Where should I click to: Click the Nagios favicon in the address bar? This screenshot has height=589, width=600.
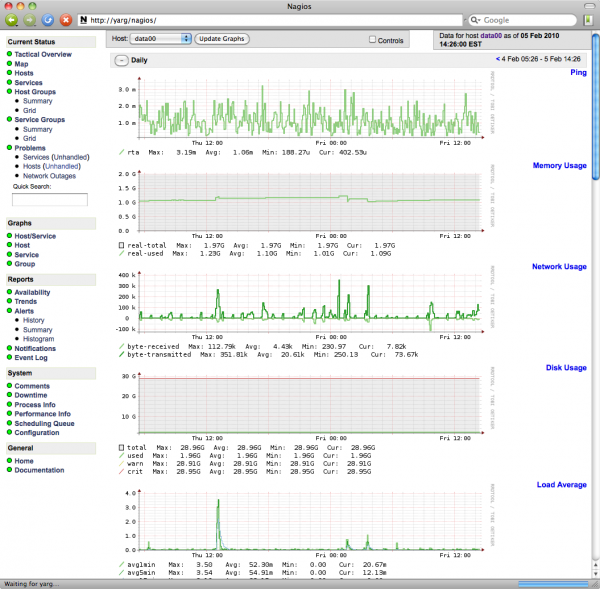[x=84, y=19]
